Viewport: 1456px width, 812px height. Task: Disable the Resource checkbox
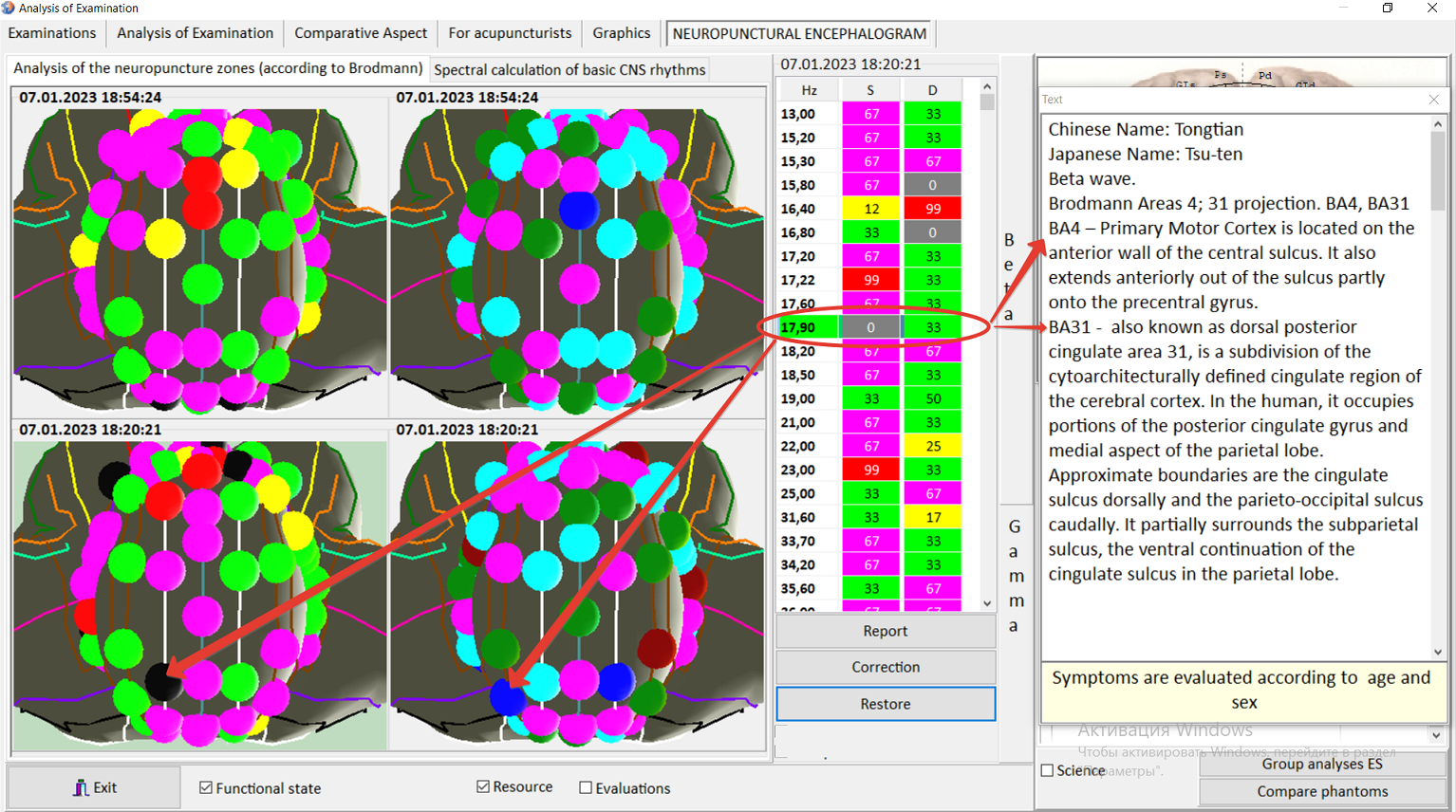(483, 786)
